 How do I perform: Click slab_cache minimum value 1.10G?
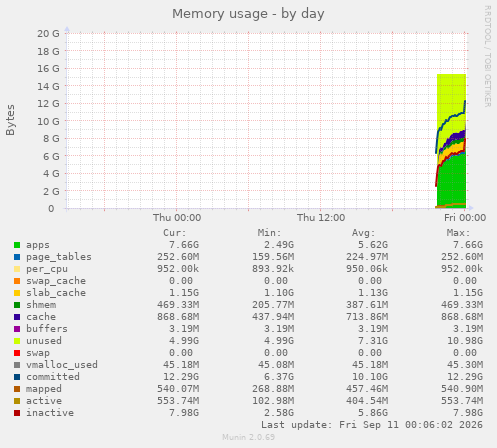(x=279, y=293)
